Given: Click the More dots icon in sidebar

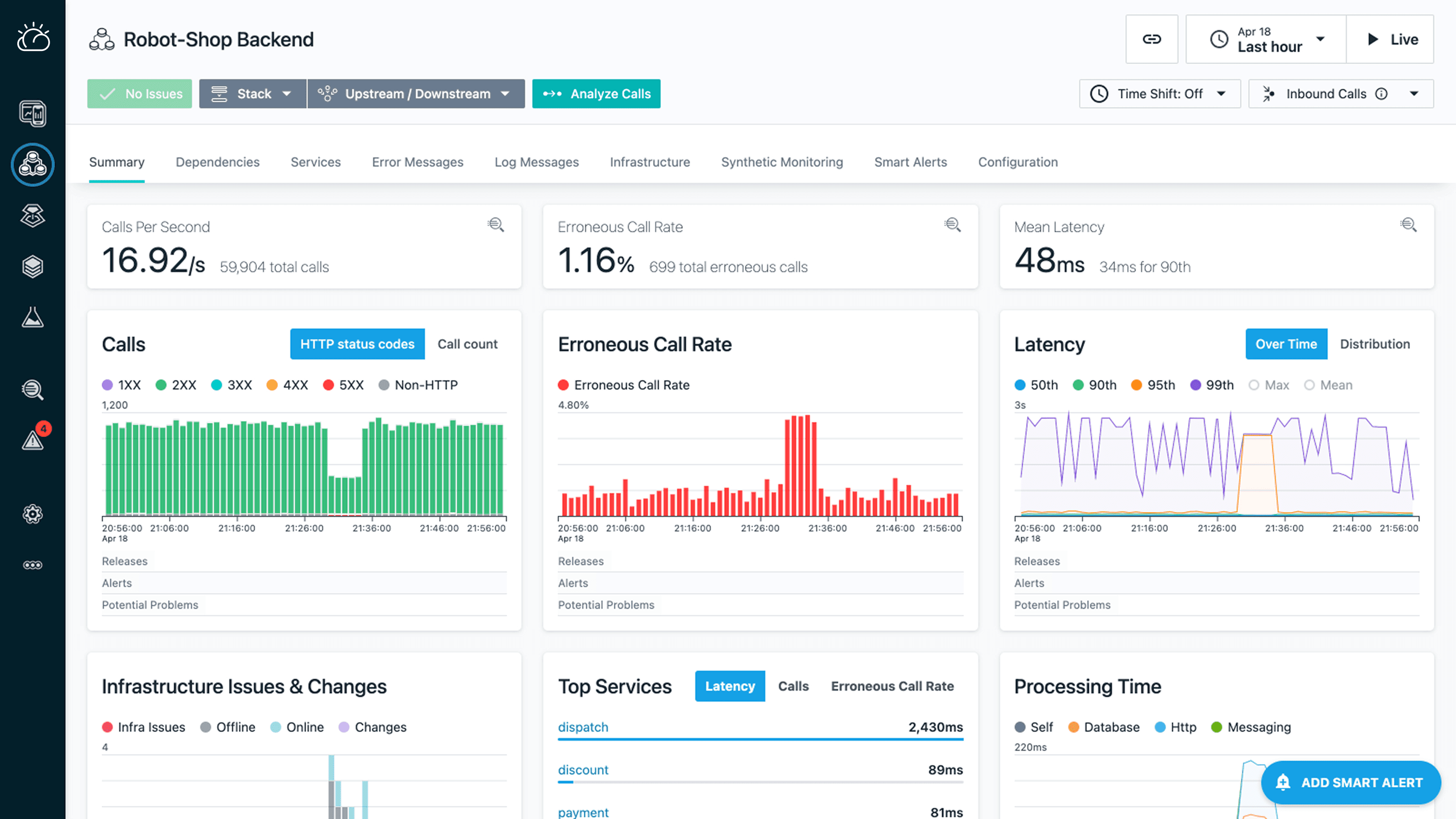Looking at the screenshot, I should [x=33, y=565].
